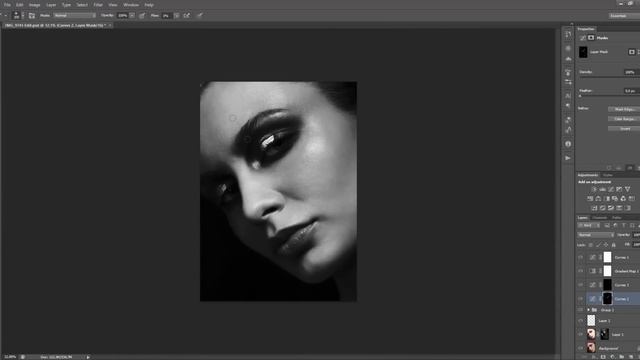
Task: Click the Density slider track
Action: point(609,77)
